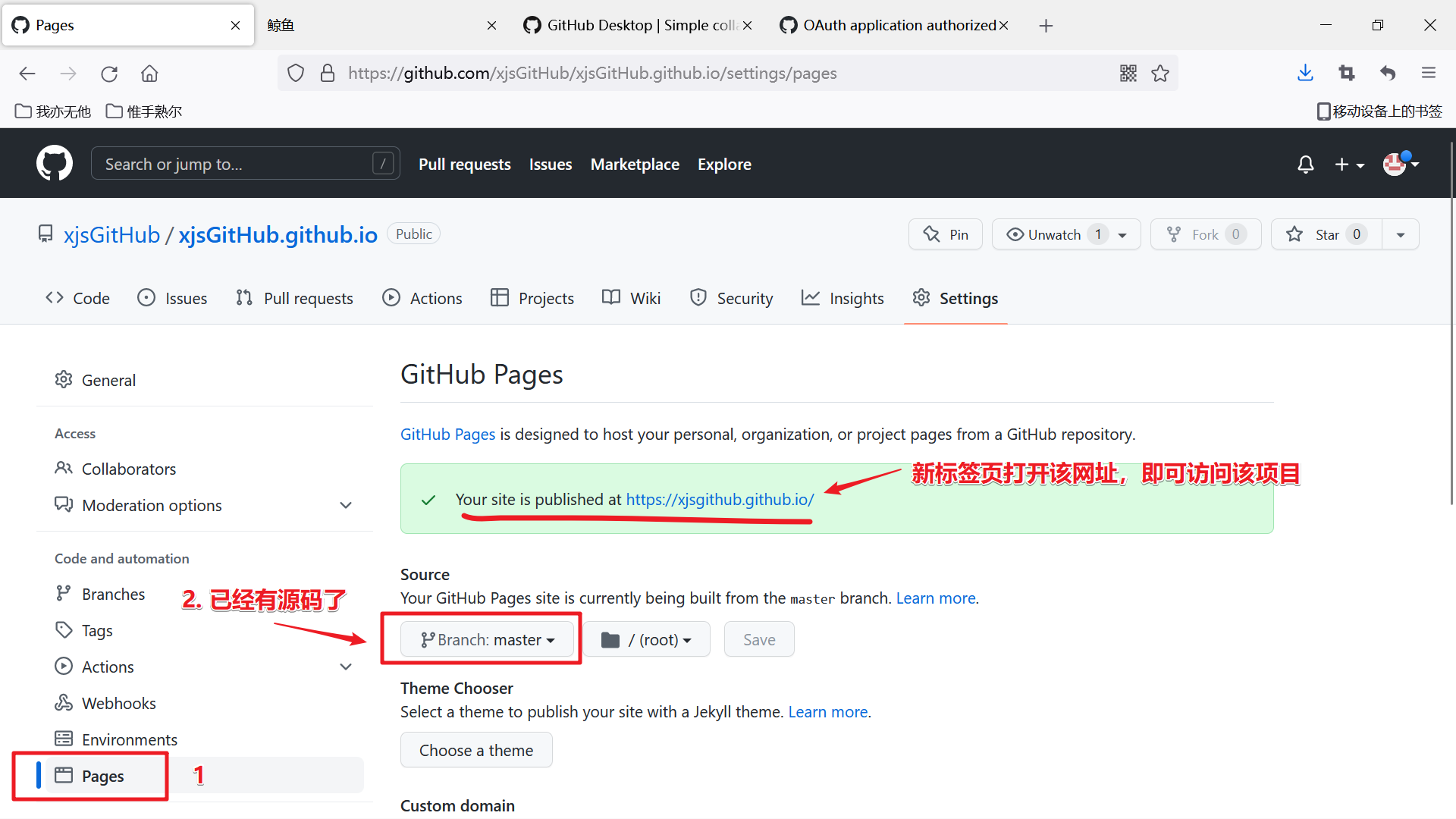1456x819 pixels.
Task: Open the create-new plus dropdown in header
Action: click(1349, 165)
